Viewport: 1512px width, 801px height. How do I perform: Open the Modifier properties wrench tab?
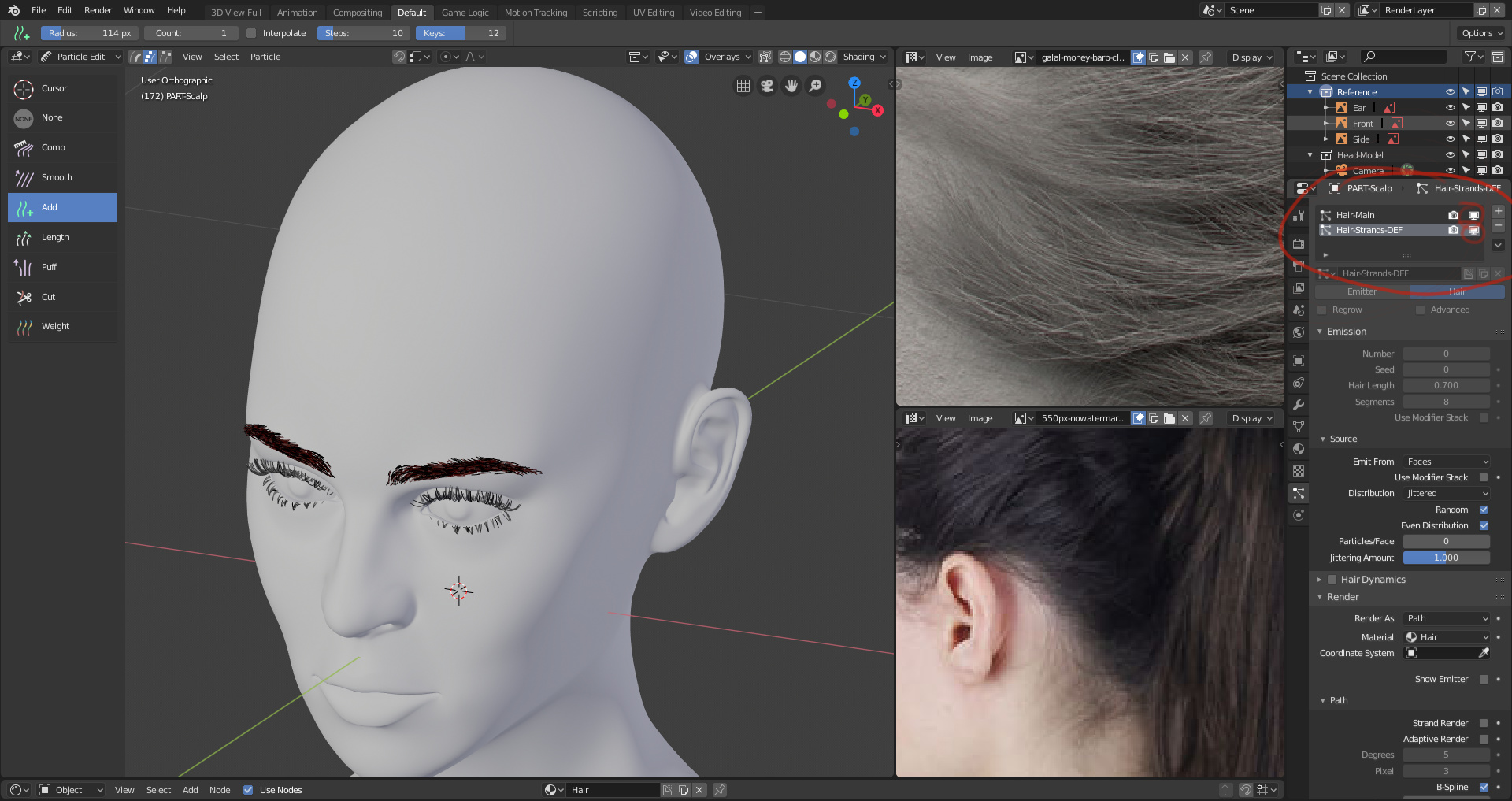point(1299,405)
